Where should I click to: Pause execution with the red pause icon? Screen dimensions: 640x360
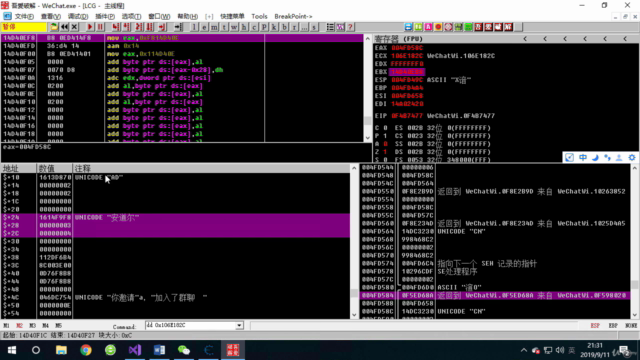pos(100,27)
